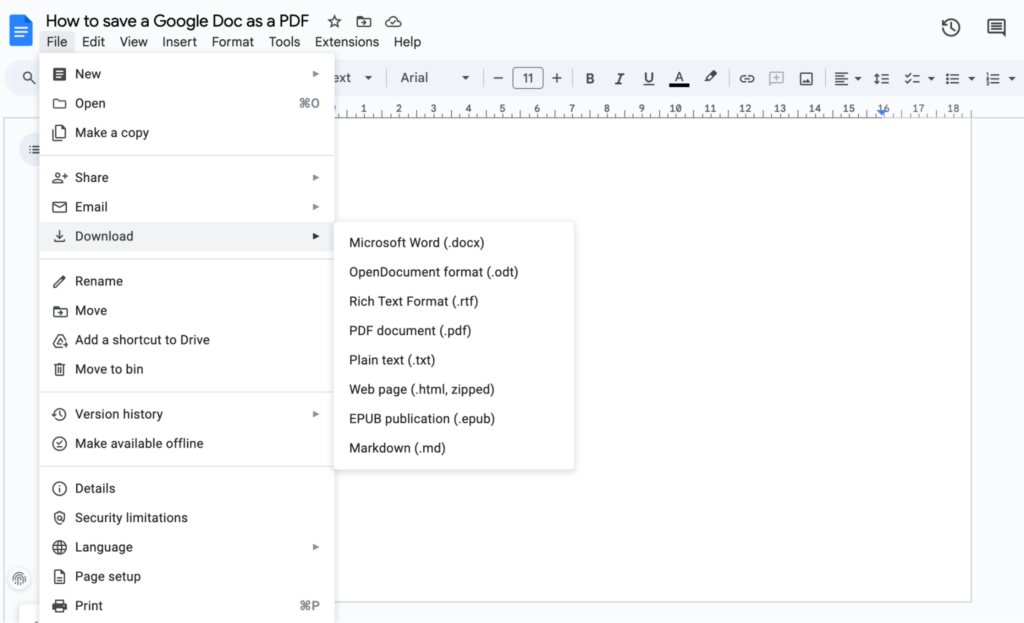Expand the New submenu
Viewport: 1024px width, 623px height.
(x=187, y=74)
